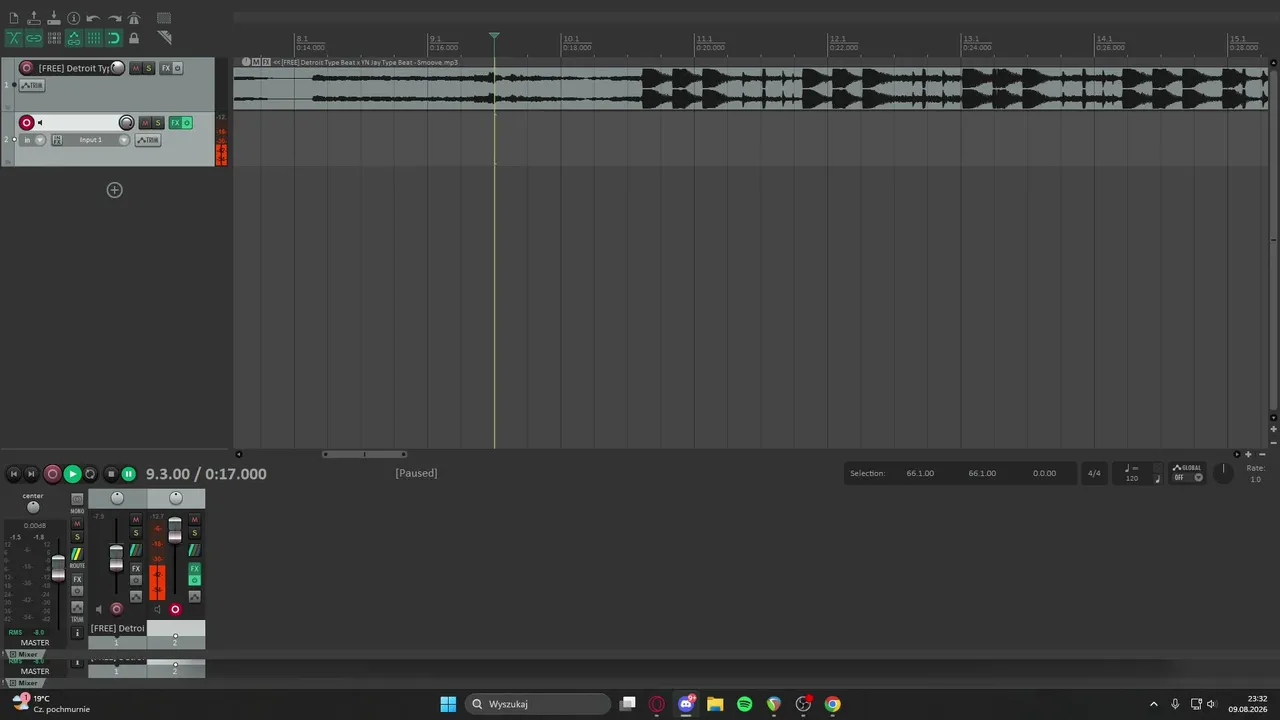Open TRIM envelope button on track 2
Screen dimensions: 1280x720
(148, 140)
